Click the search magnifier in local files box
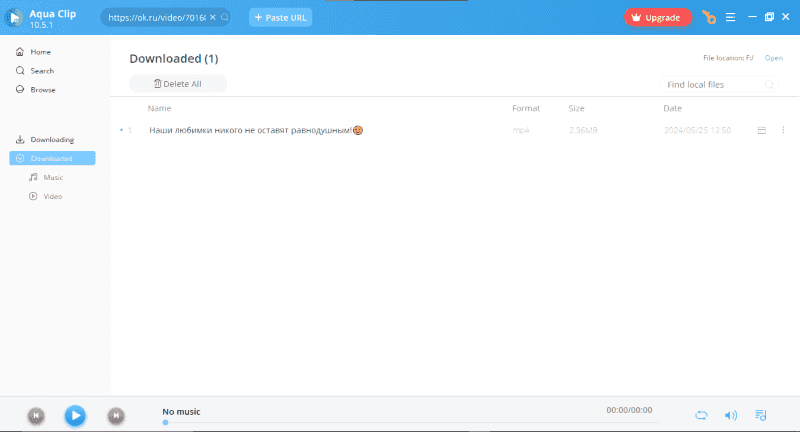Viewport: 800px width, 432px height. 769,85
